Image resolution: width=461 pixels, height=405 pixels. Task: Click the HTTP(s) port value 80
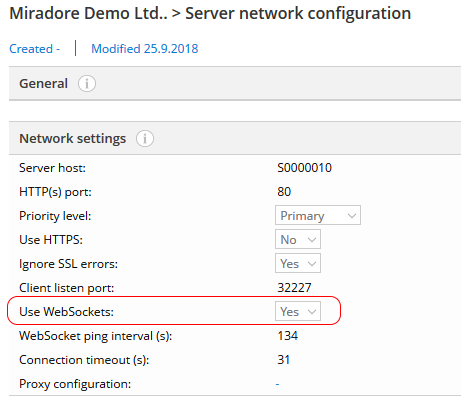click(x=284, y=192)
